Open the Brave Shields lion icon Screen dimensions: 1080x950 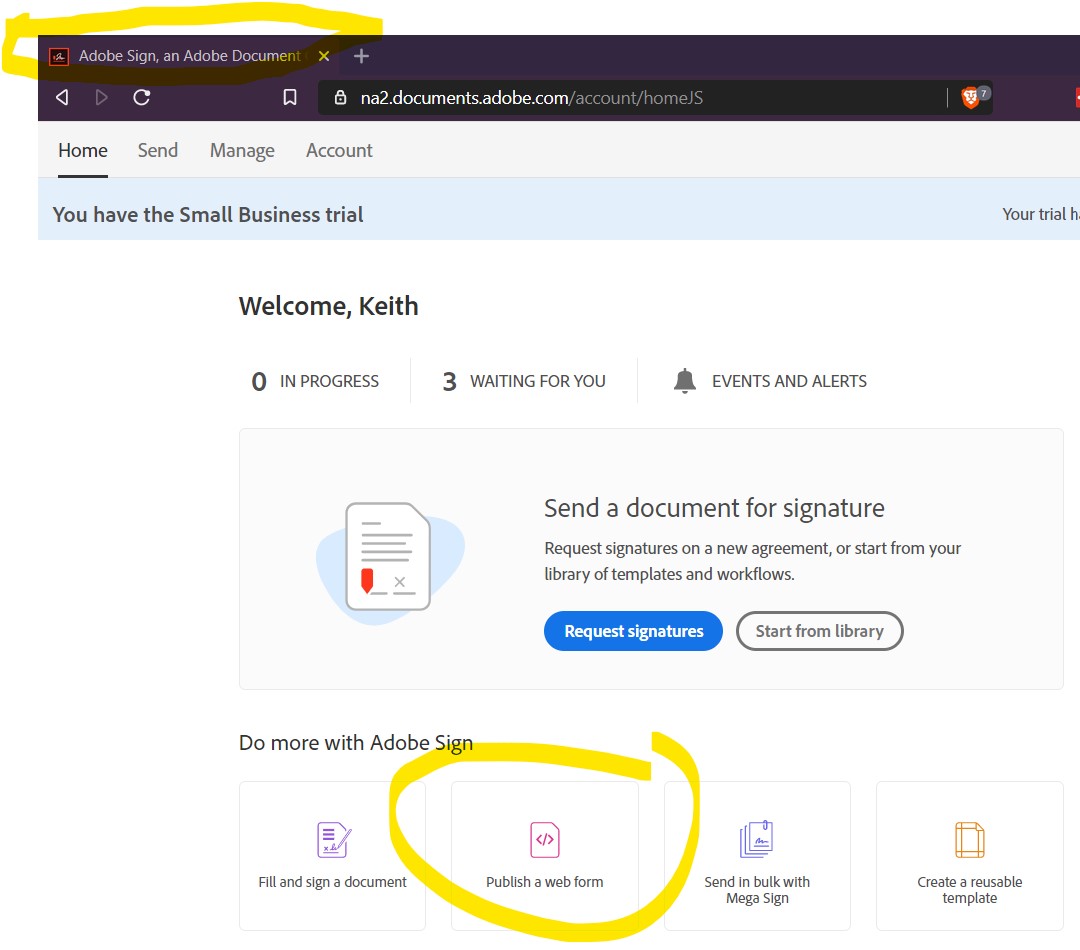tap(970, 98)
